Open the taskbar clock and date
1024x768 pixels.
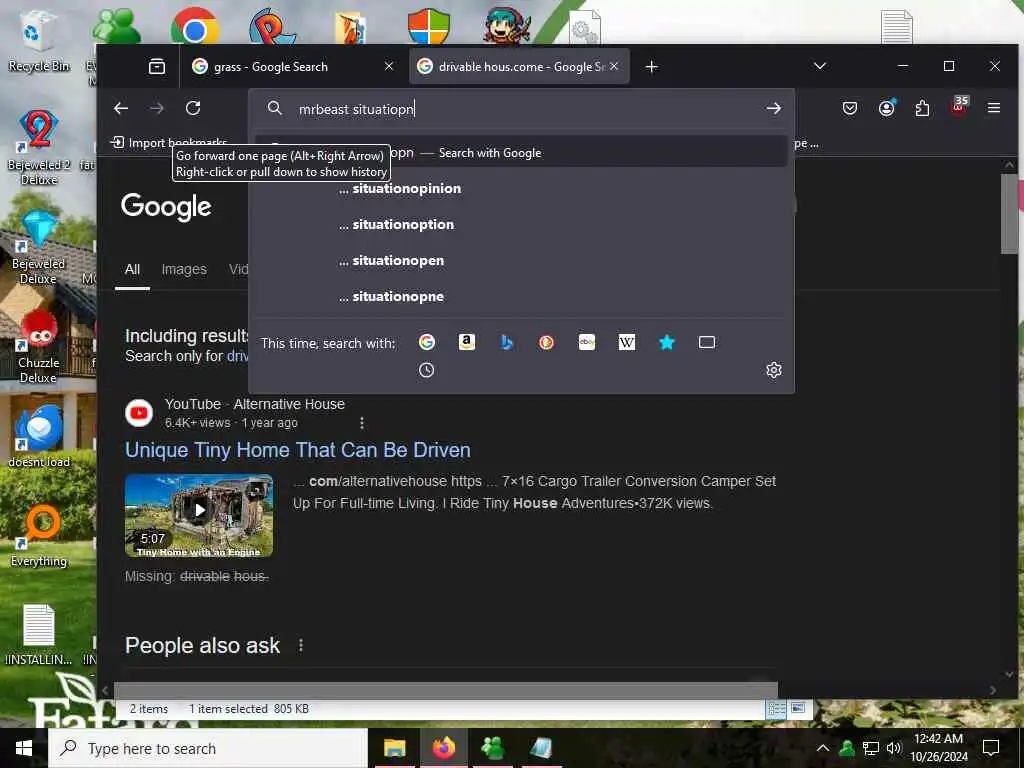[x=939, y=748]
